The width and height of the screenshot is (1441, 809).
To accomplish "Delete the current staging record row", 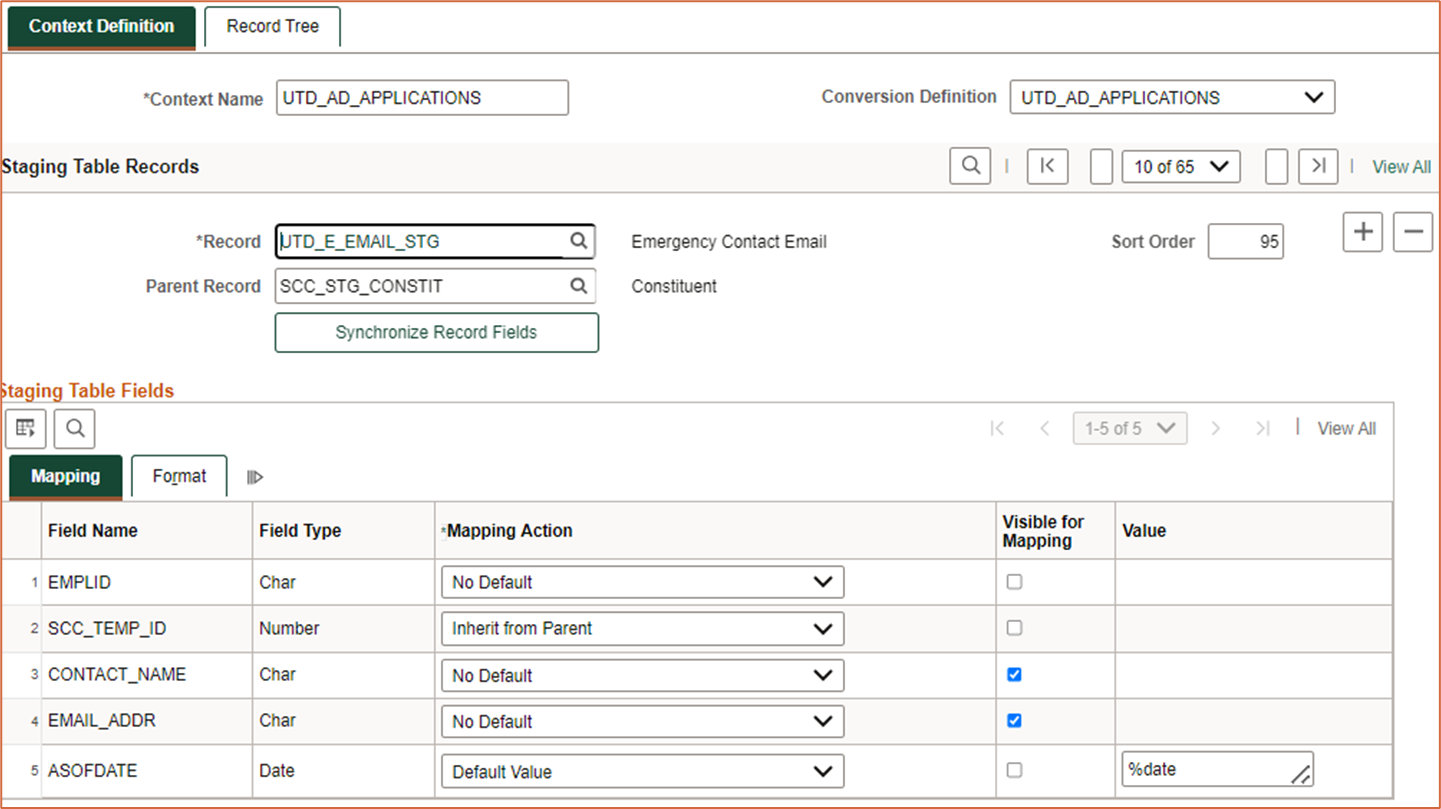I will tap(1412, 232).
